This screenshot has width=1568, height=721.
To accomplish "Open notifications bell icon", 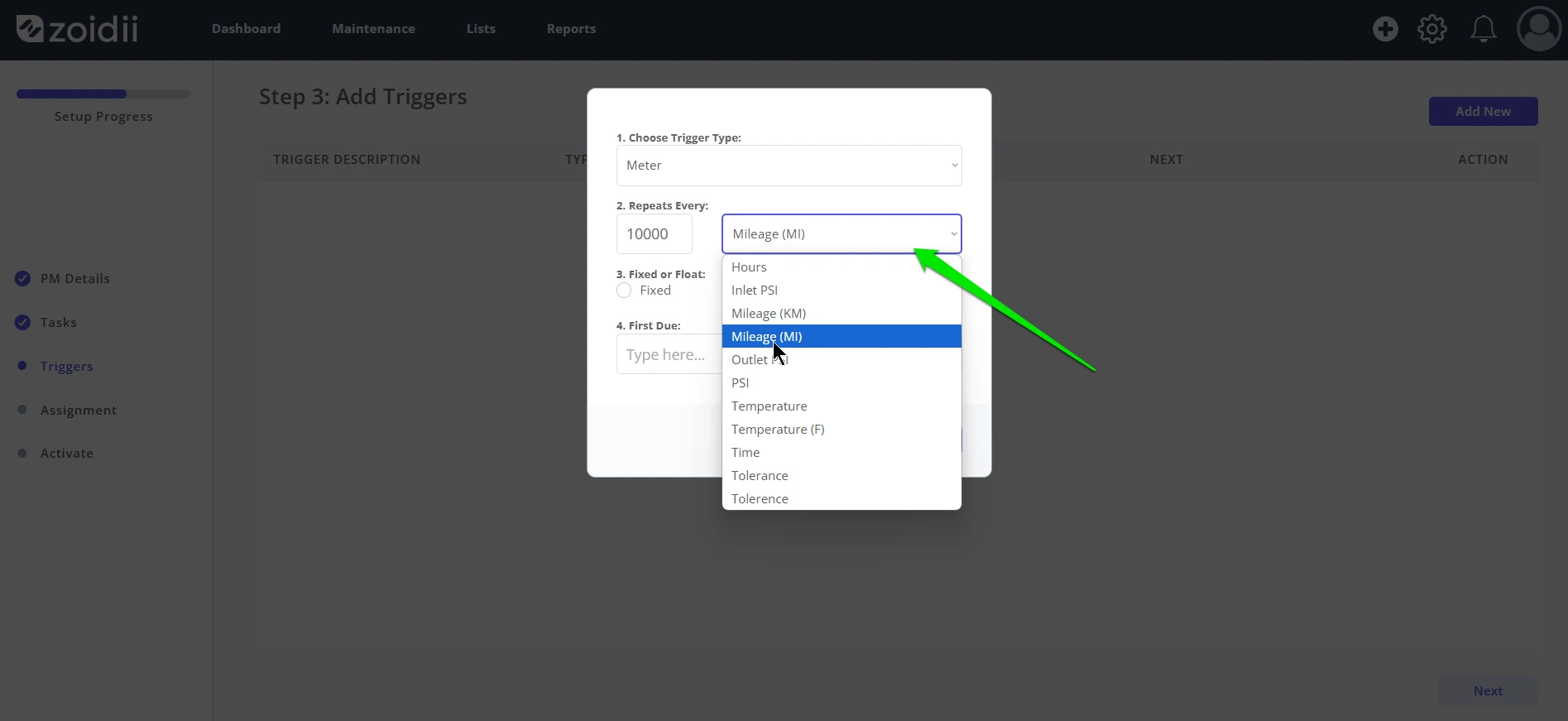I will [x=1483, y=29].
